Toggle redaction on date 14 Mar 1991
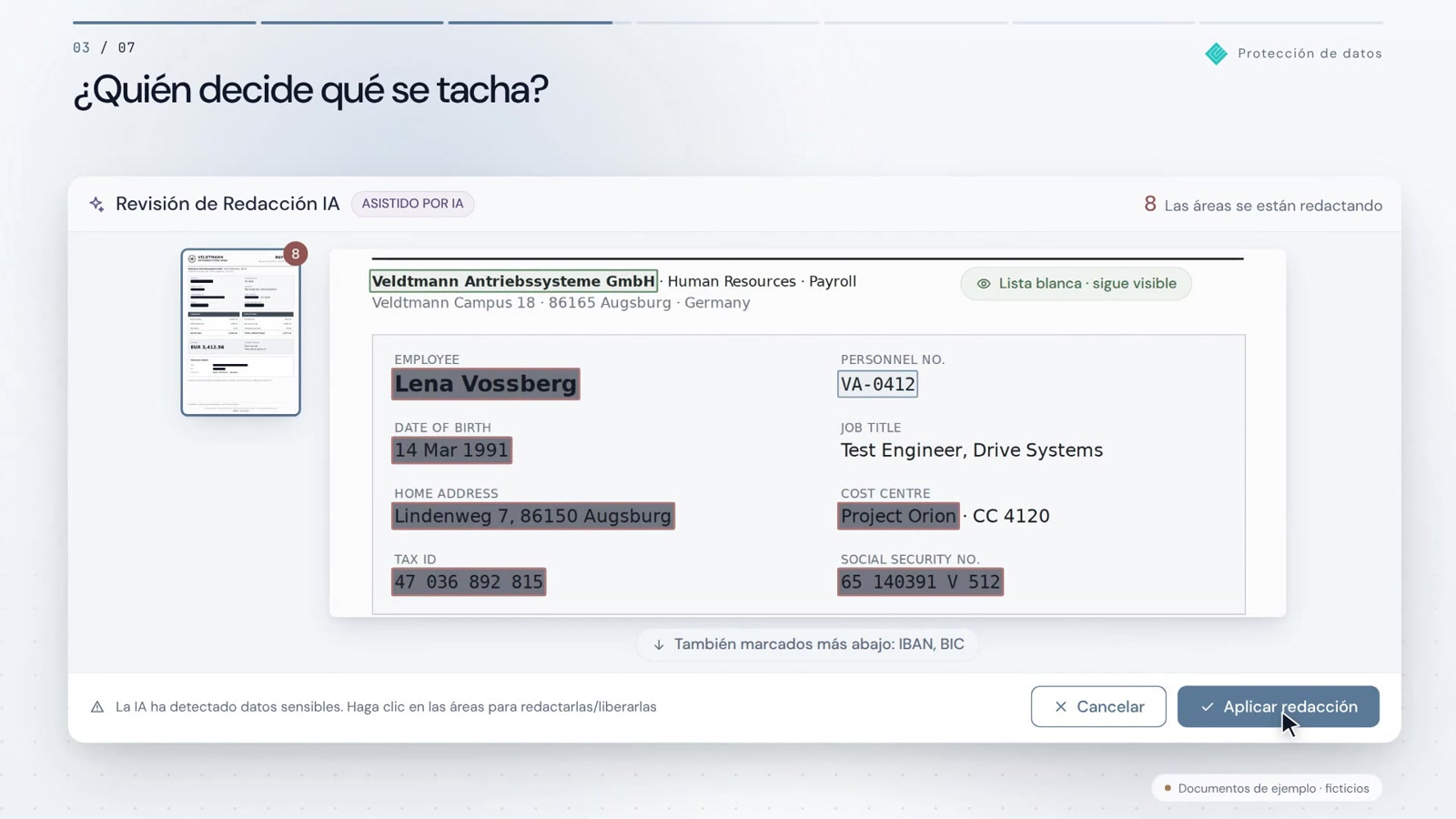Screen dimensions: 1456x819 (x=451, y=450)
